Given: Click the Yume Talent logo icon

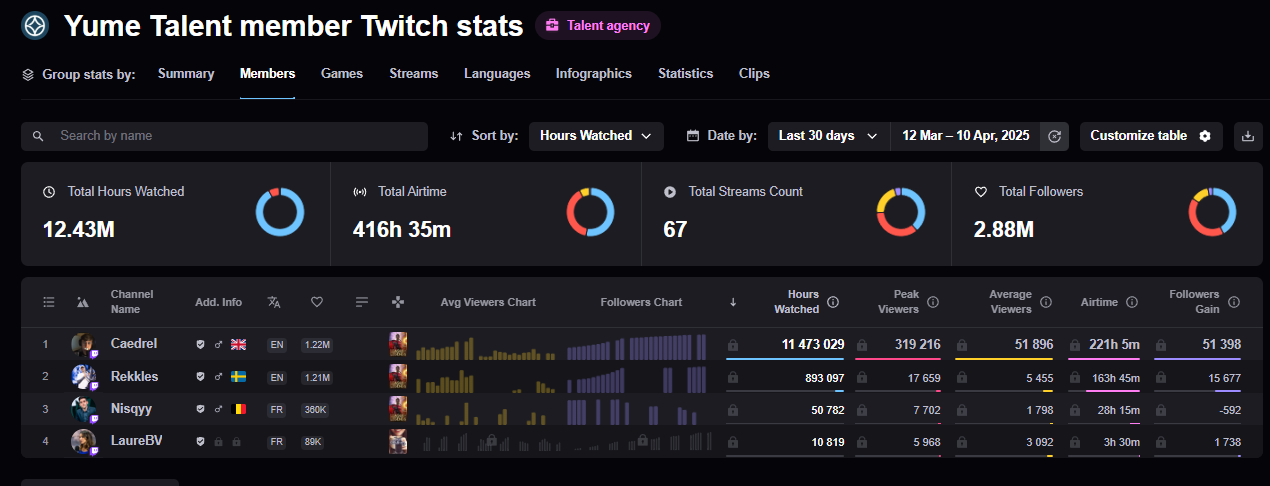Looking at the screenshot, I should [35, 25].
